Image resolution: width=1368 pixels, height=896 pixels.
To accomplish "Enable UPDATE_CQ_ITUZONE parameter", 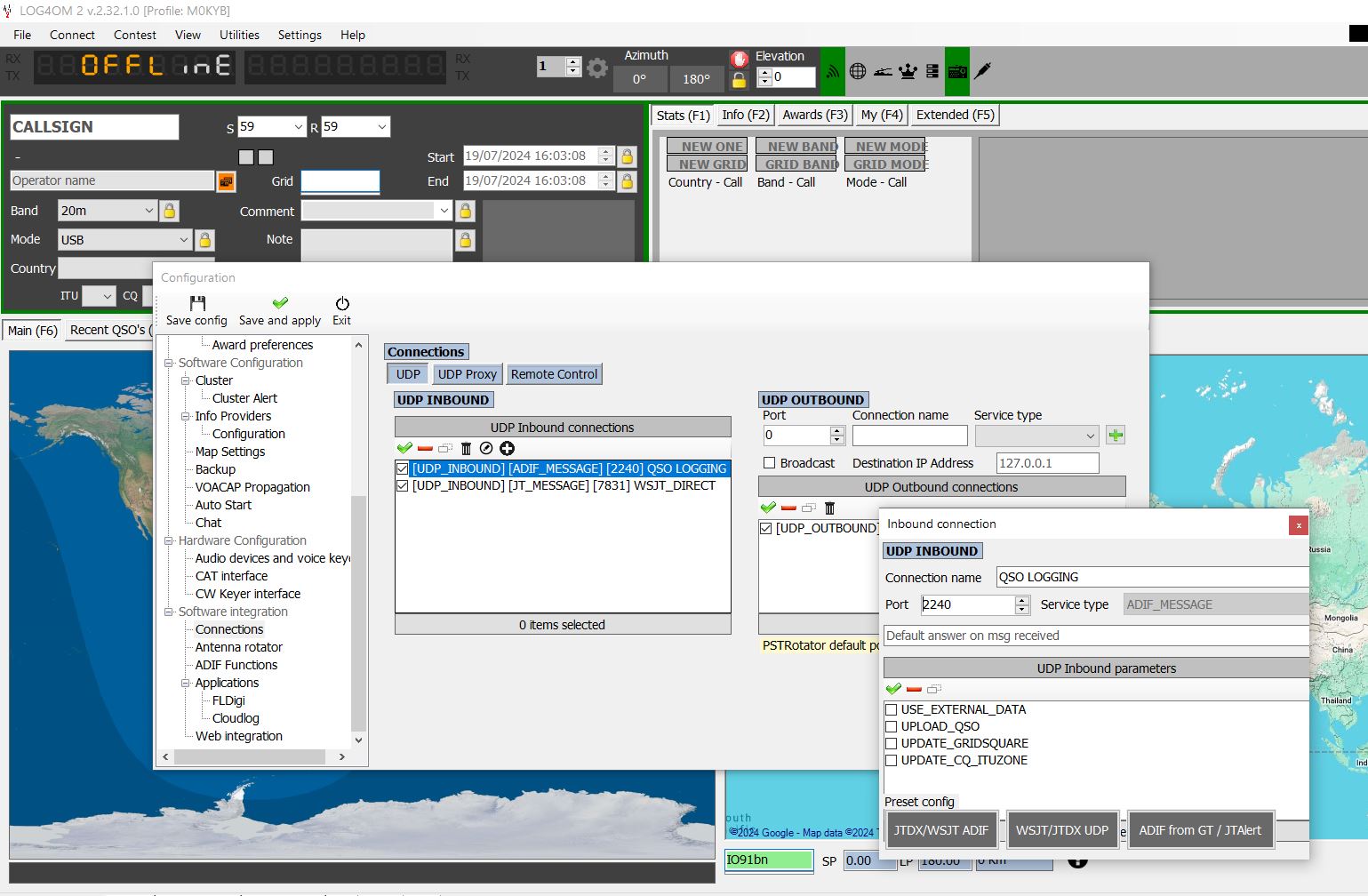I will tap(892, 760).
